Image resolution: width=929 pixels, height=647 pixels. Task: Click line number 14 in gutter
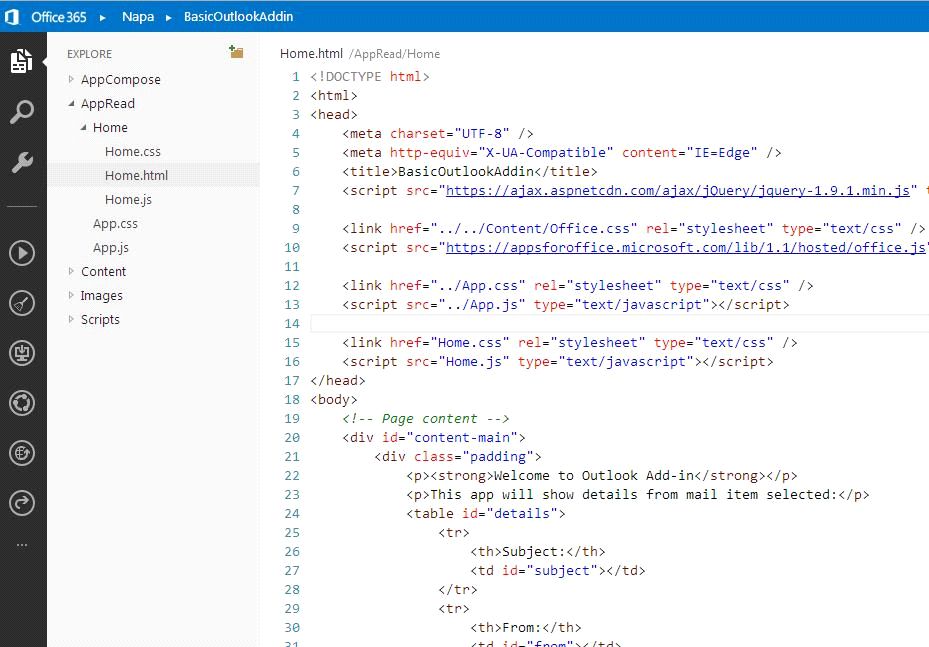(292, 324)
